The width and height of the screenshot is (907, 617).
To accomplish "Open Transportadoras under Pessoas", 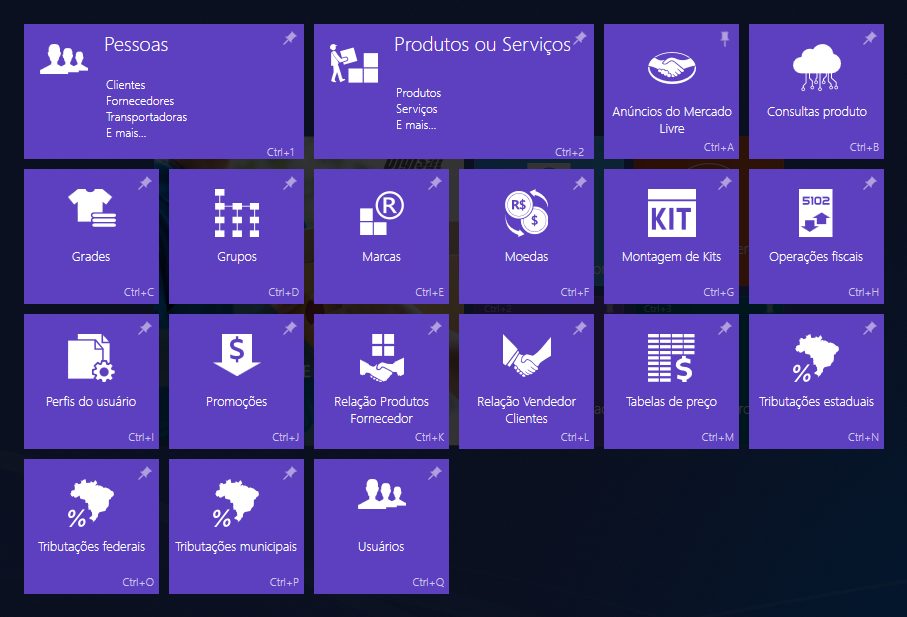I will pyautogui.click(x=146, y=117).
